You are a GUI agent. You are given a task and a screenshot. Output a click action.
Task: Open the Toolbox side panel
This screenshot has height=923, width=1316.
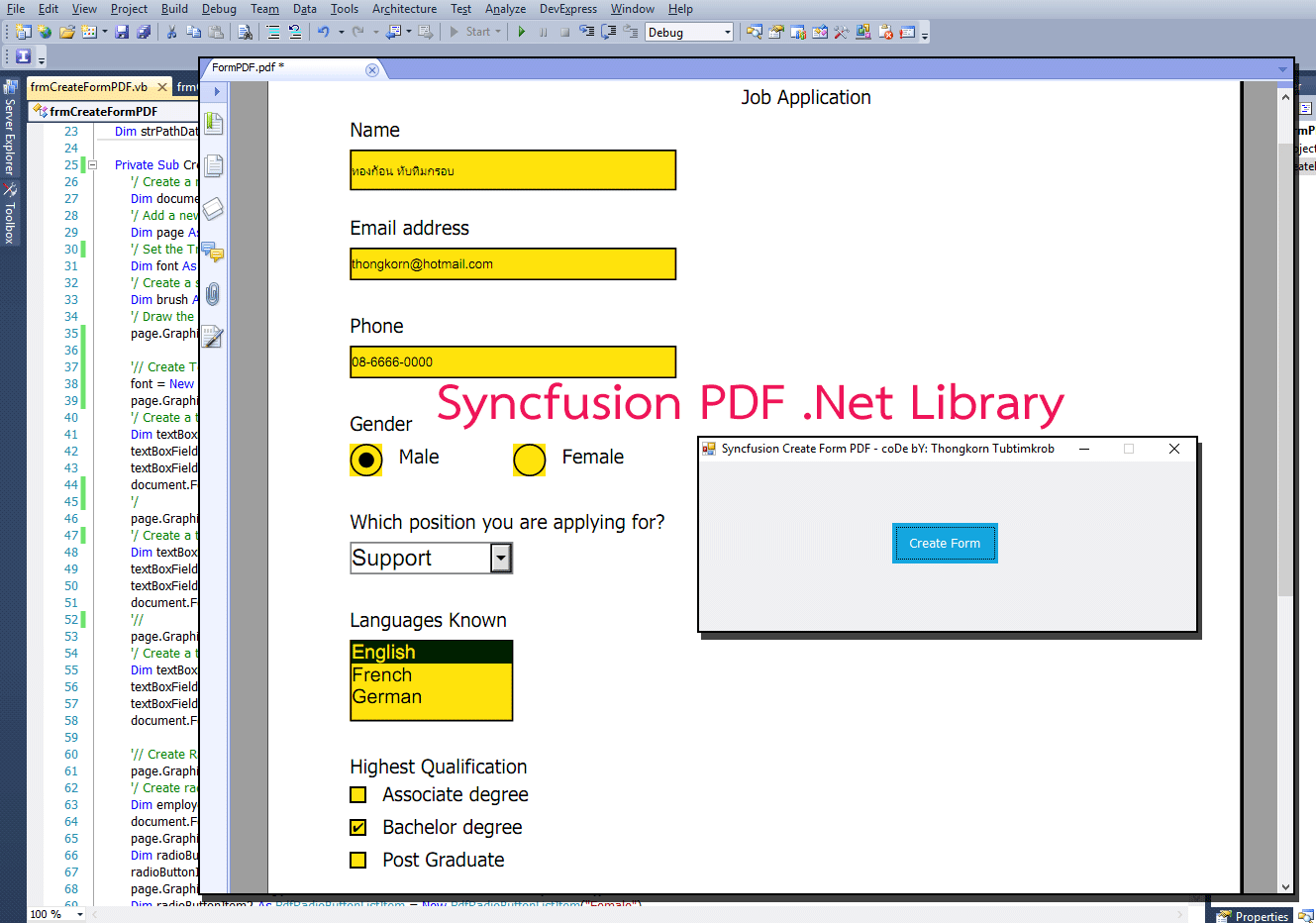[10, 213]
